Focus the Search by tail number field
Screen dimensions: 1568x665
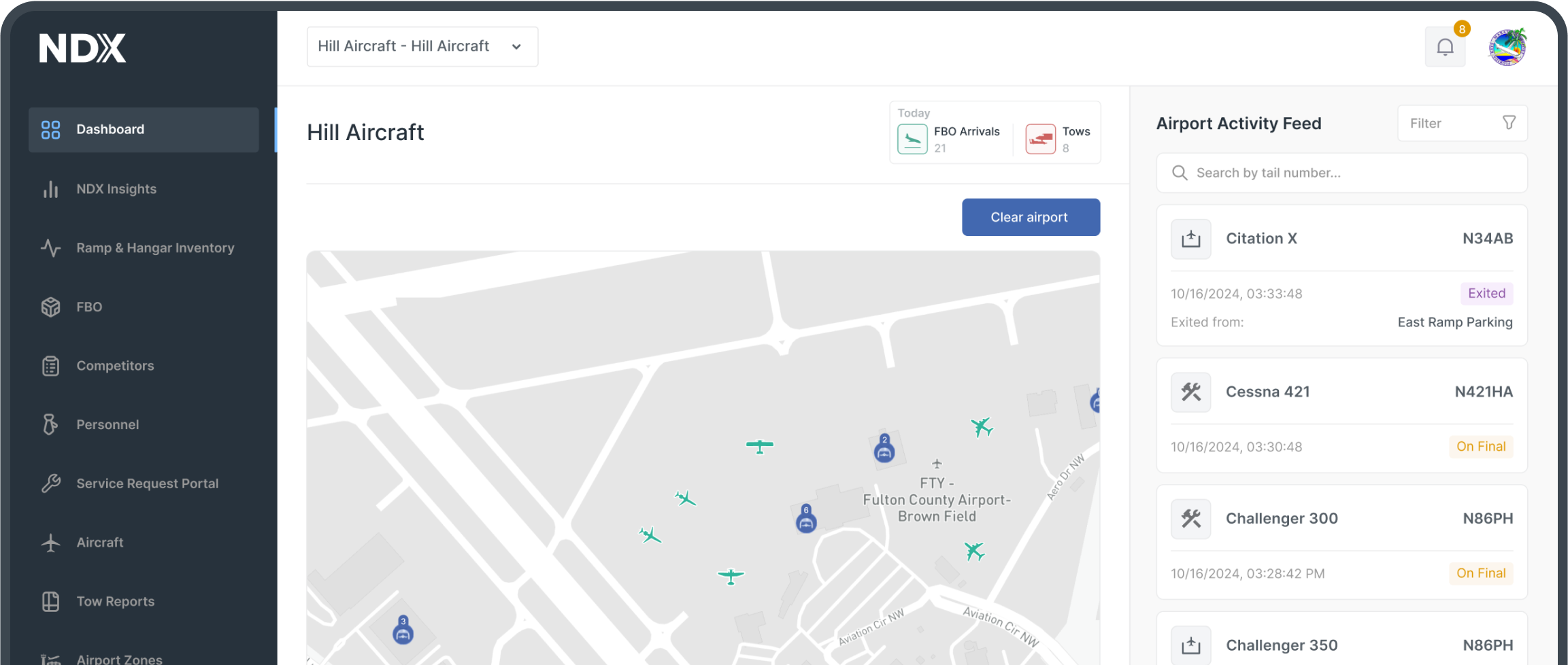coord(1341,173)
